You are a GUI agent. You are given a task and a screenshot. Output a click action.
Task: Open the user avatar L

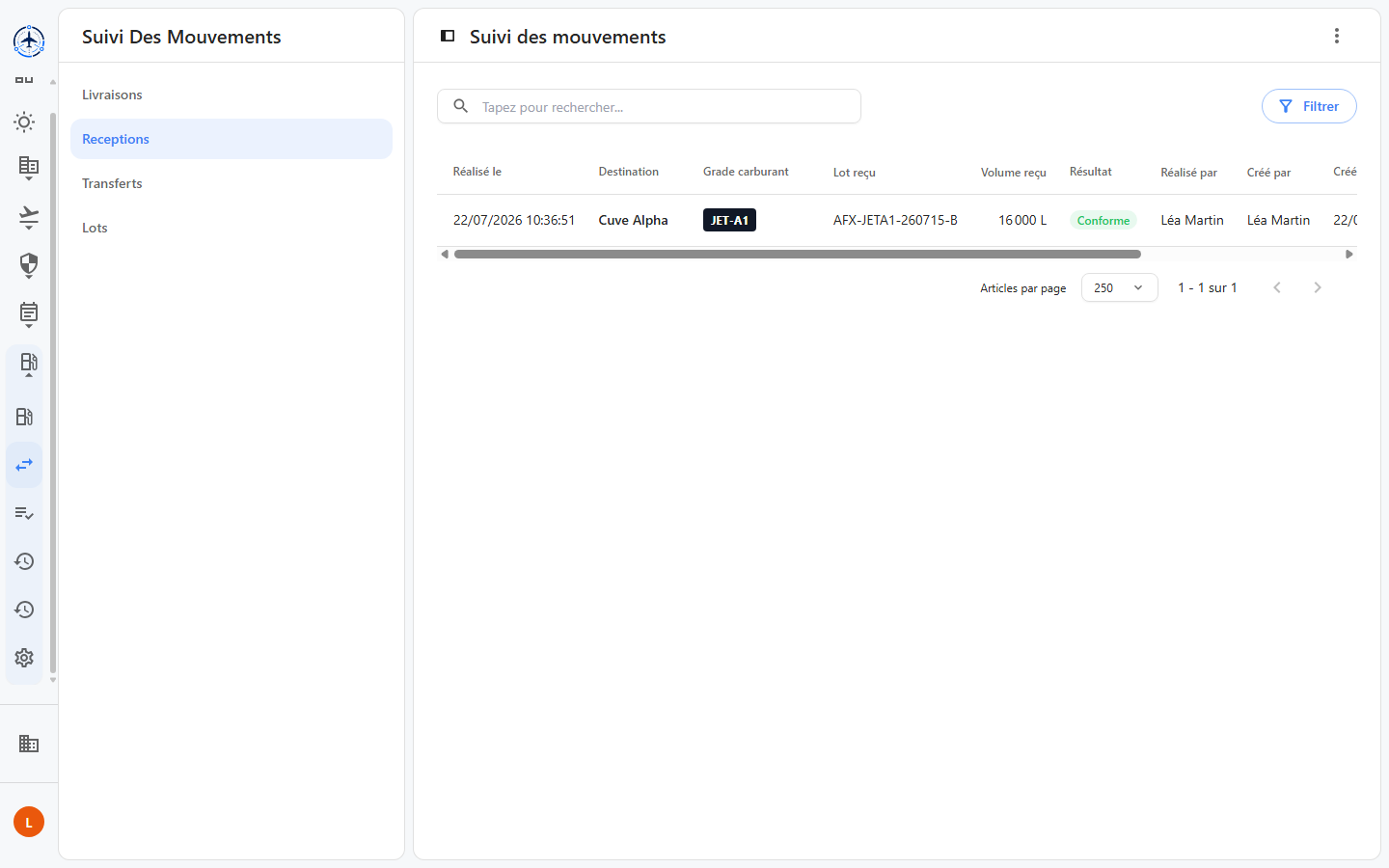coord(29,822)
